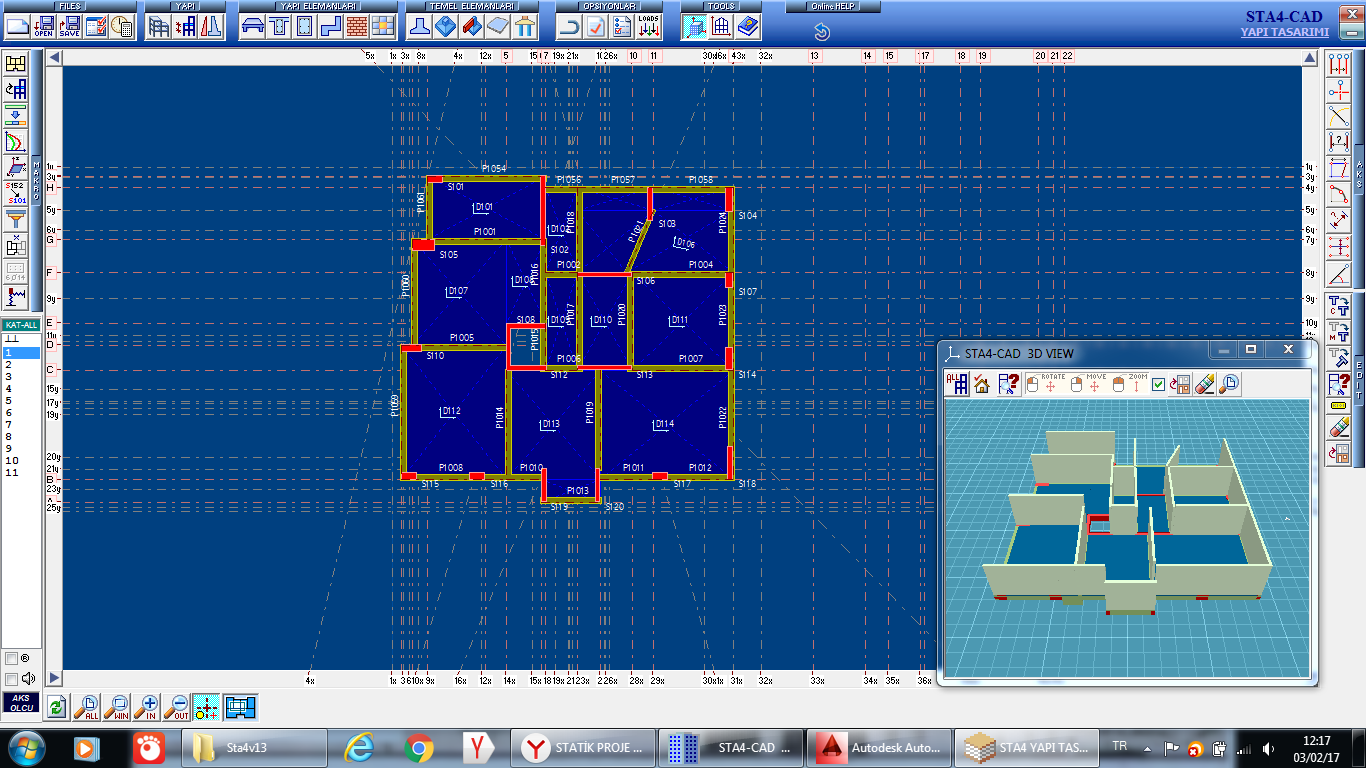Screen dimensions: 1366x768
Task: Enable the sound speaker checkbox
Action: [11, 678]
